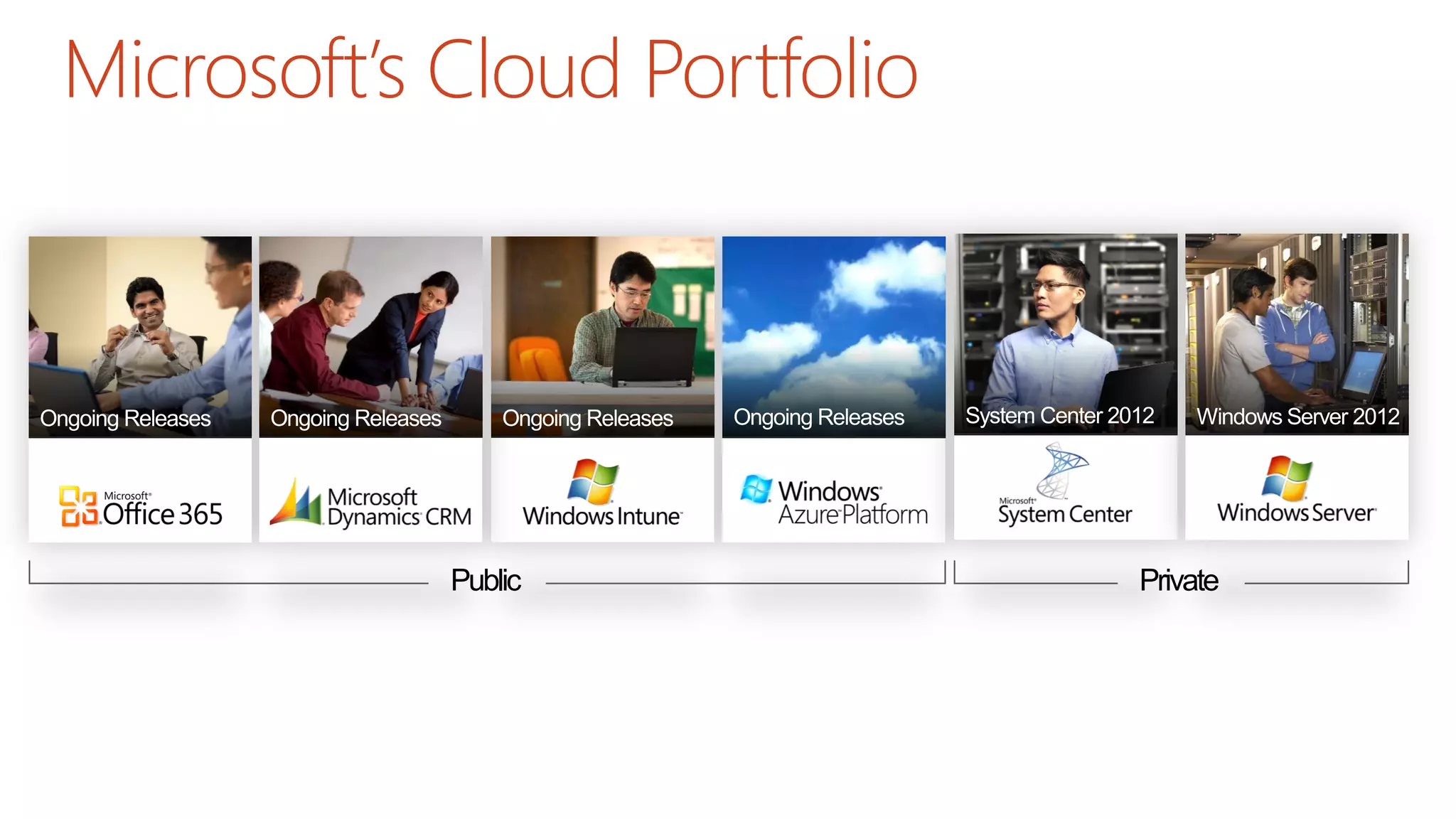Click Ongoing Releases caption above Dynamics CRM
Viewport: 1456px width, 819px height.
coord(355,419)
